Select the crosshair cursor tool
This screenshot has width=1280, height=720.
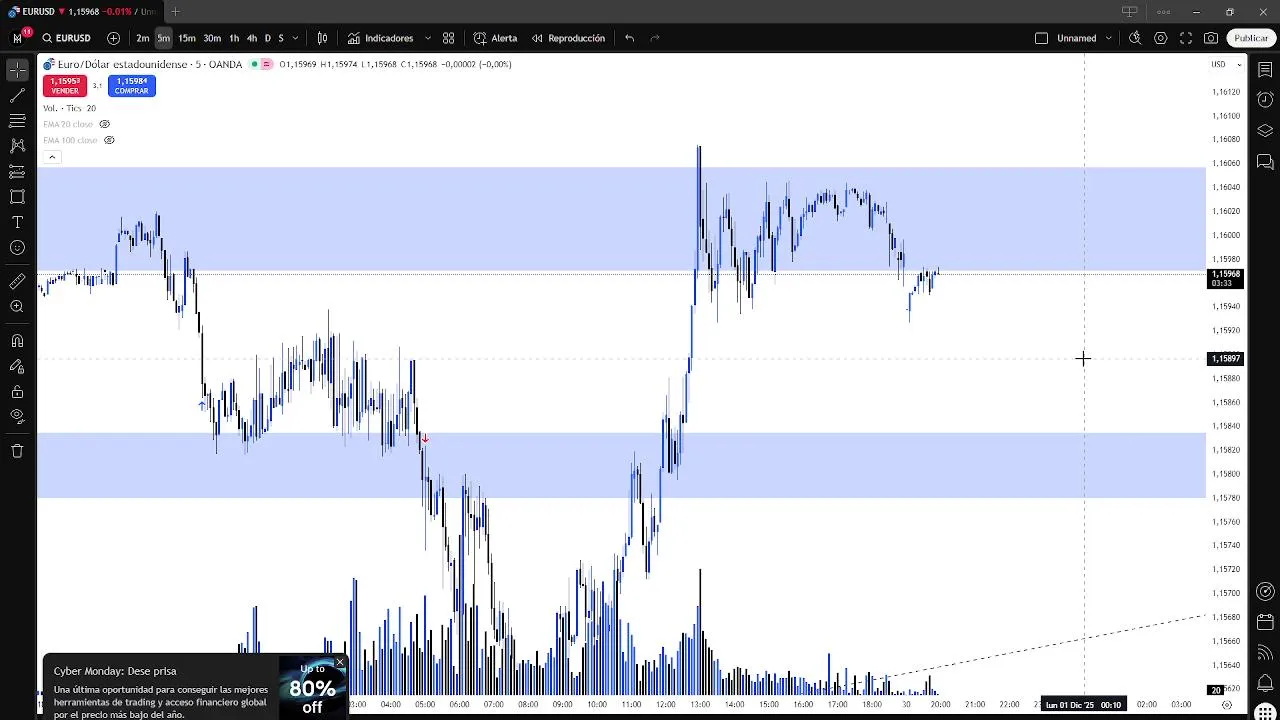[x=17, y=70]
